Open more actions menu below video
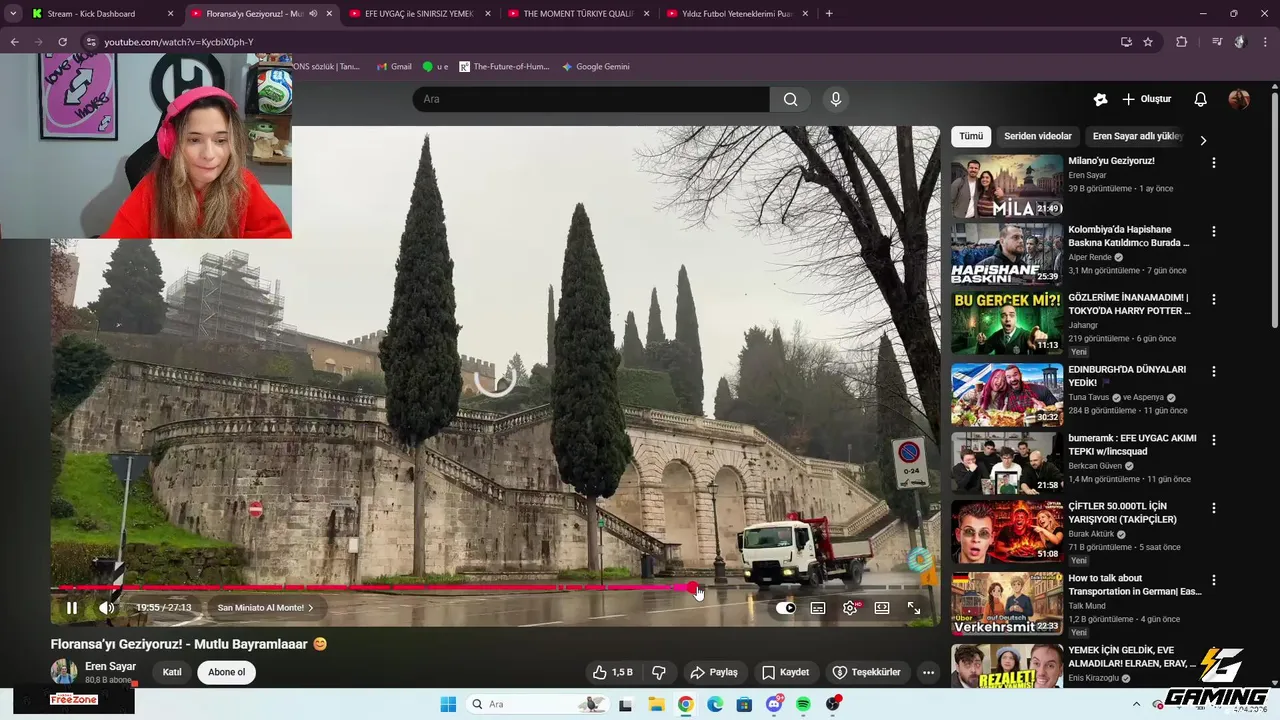 tap(928, 672)
